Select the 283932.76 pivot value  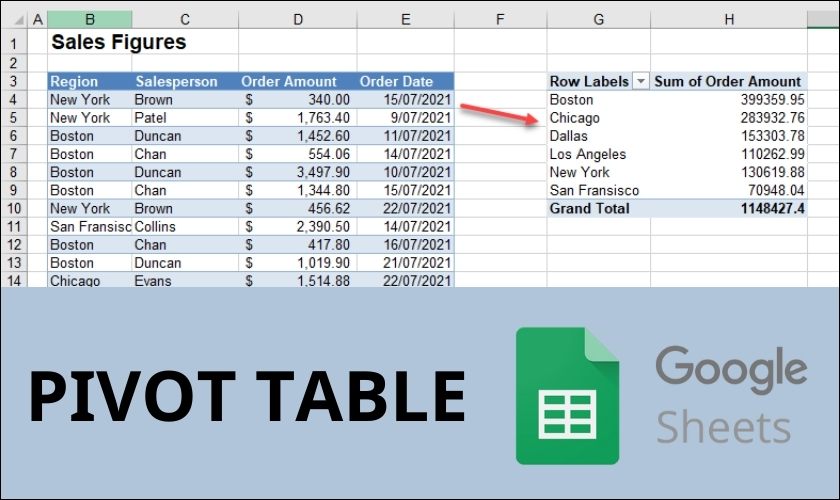(729, 118)
